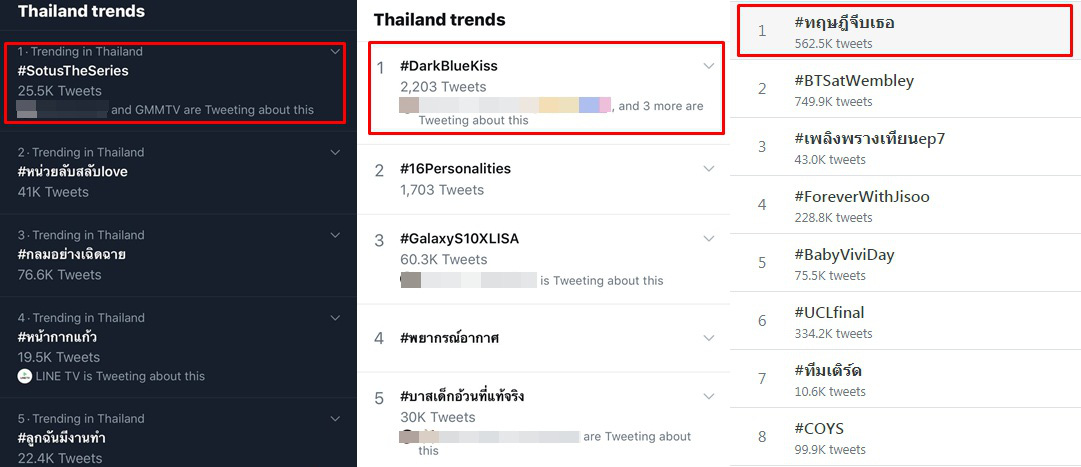Open the #เพลิงพรางเทียนep7 trend
This screenshot has height=467, width=1081.
pos(869,139)
